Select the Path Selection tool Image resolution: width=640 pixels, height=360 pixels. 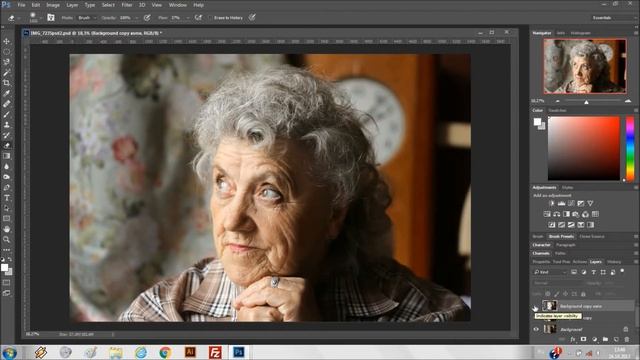[7, 208]
